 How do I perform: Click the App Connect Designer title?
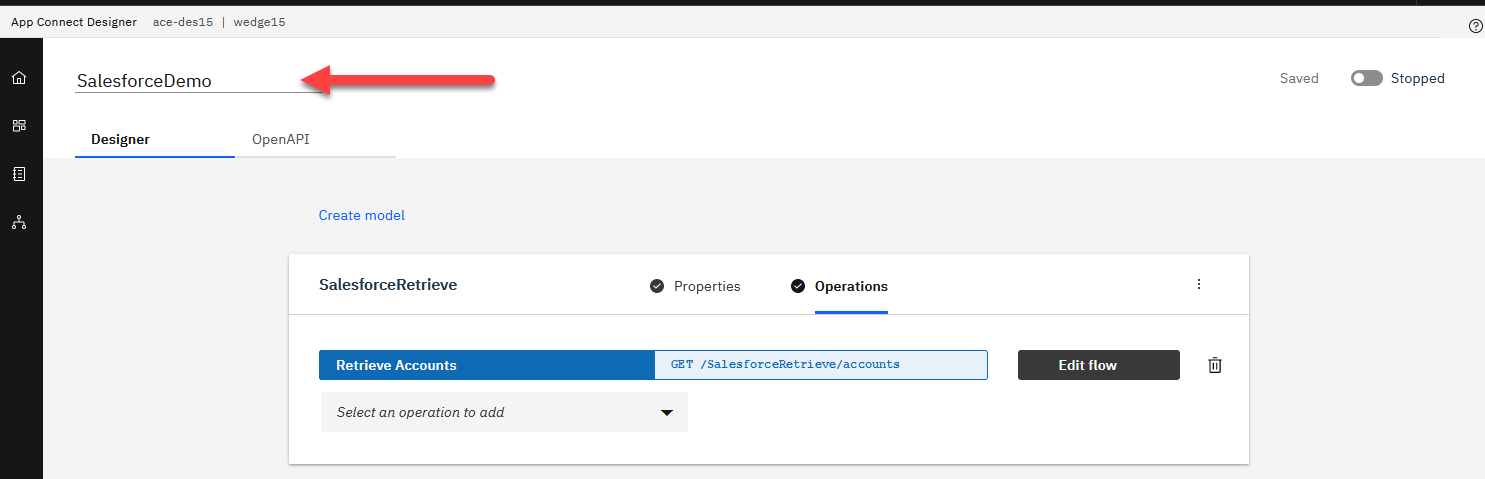pos(74,22)
